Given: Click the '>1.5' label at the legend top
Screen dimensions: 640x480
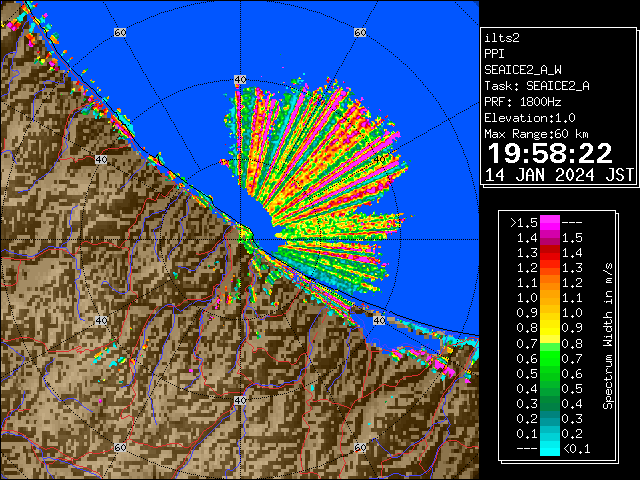Looking at the screenshot, I should click(524, 223).
